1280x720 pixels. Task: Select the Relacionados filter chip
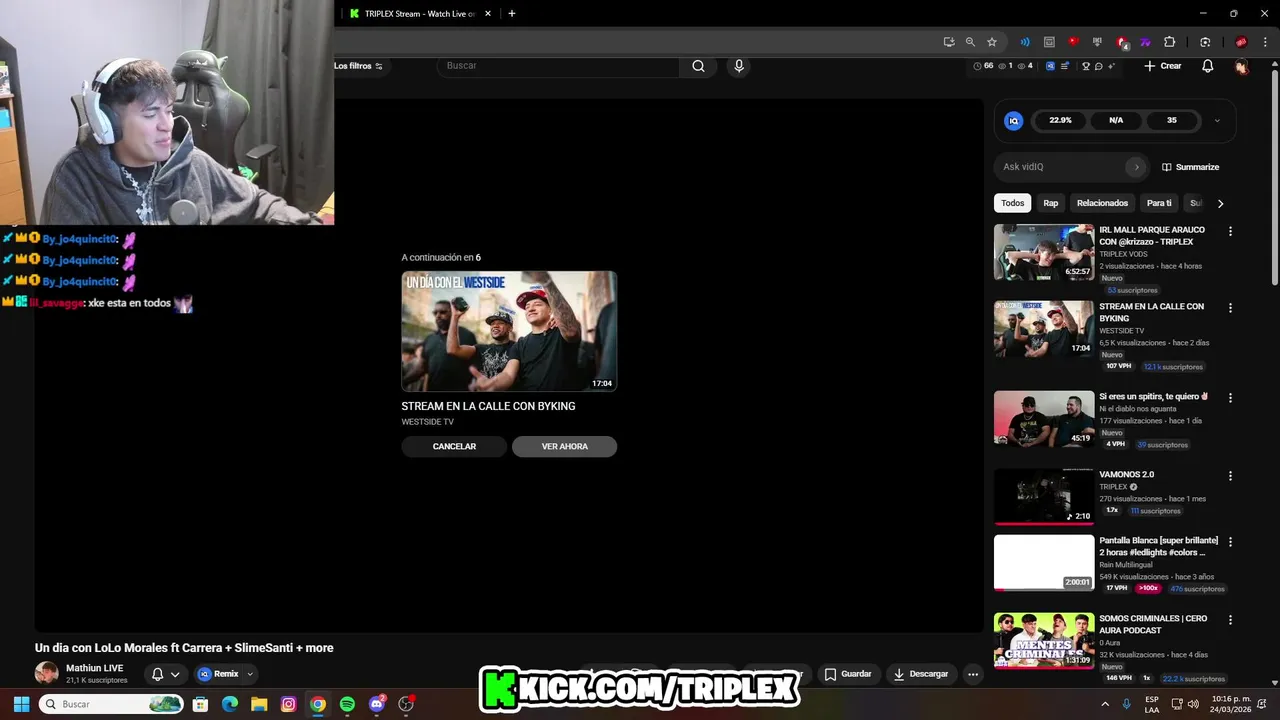[1102, 203]
